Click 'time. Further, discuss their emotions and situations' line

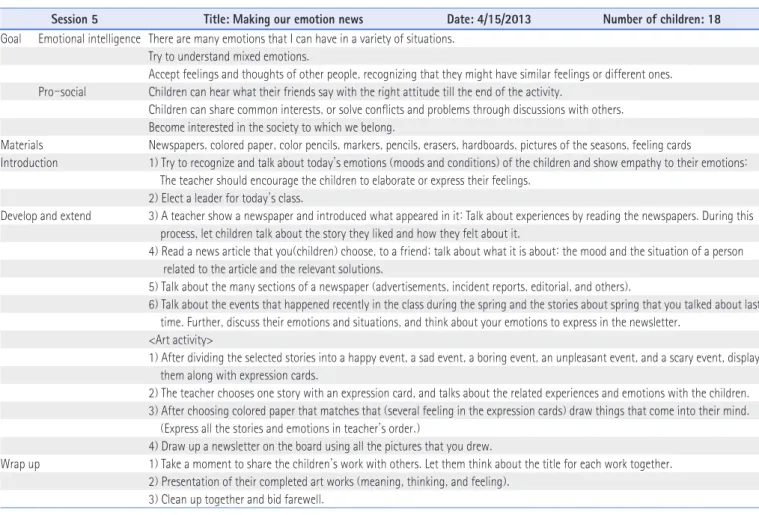420,322
